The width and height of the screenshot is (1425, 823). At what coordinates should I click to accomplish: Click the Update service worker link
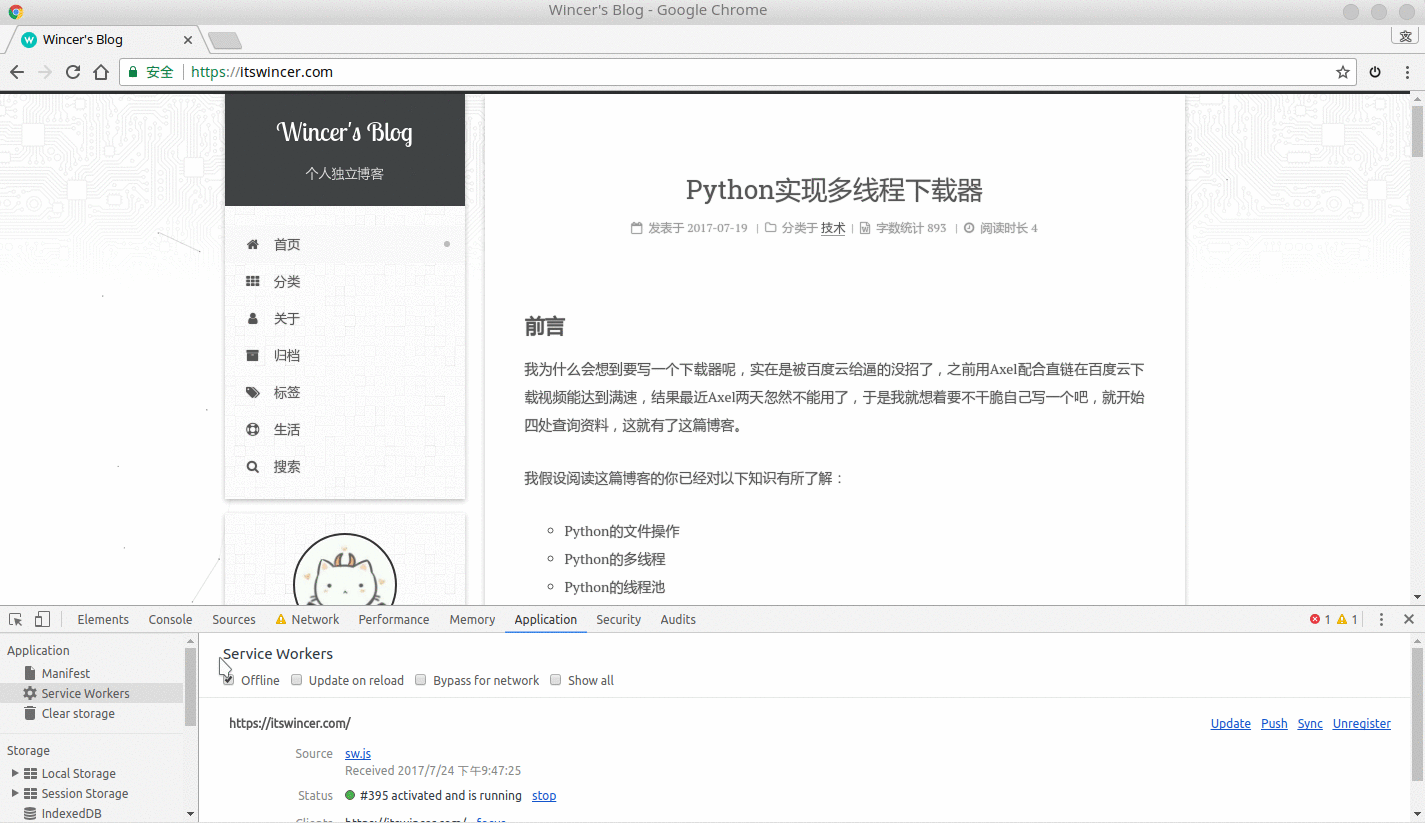coord(1230,724)
